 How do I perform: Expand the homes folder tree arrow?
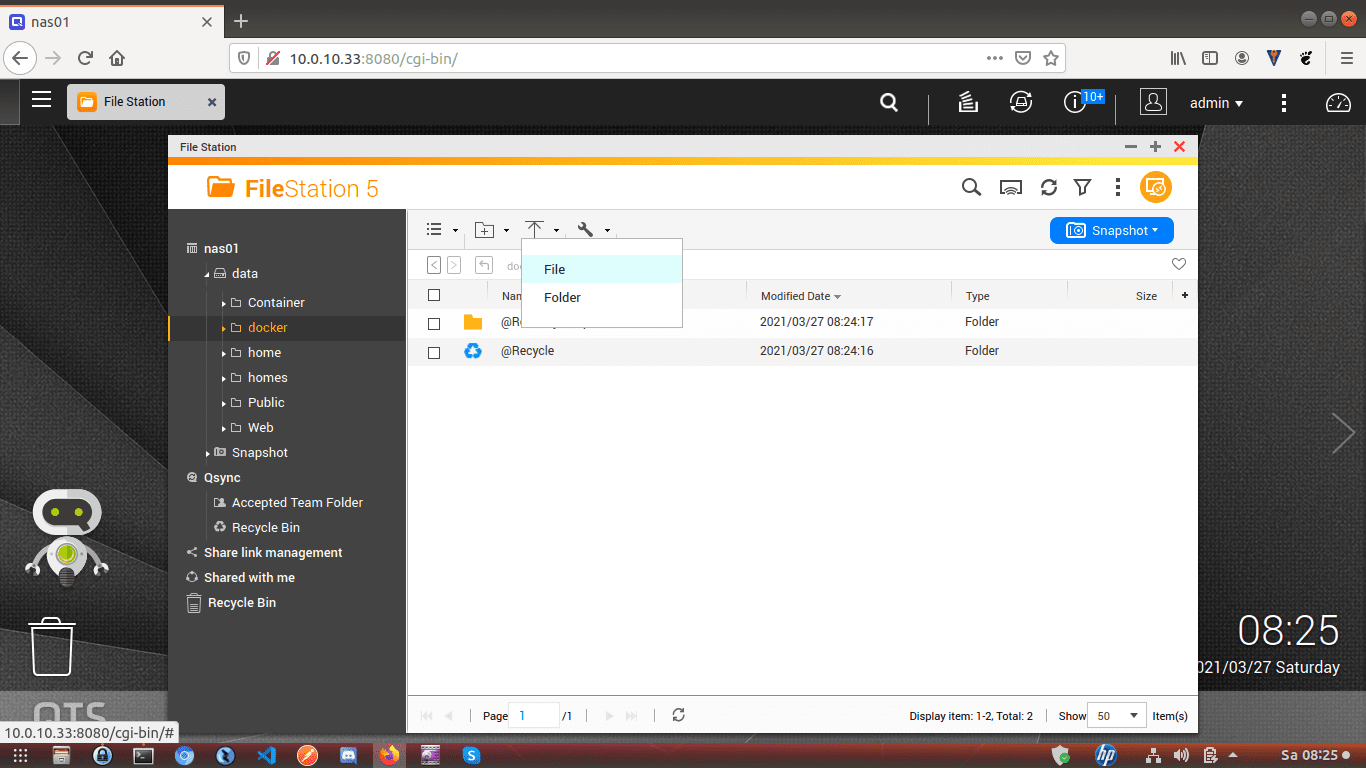click(224, 378)
